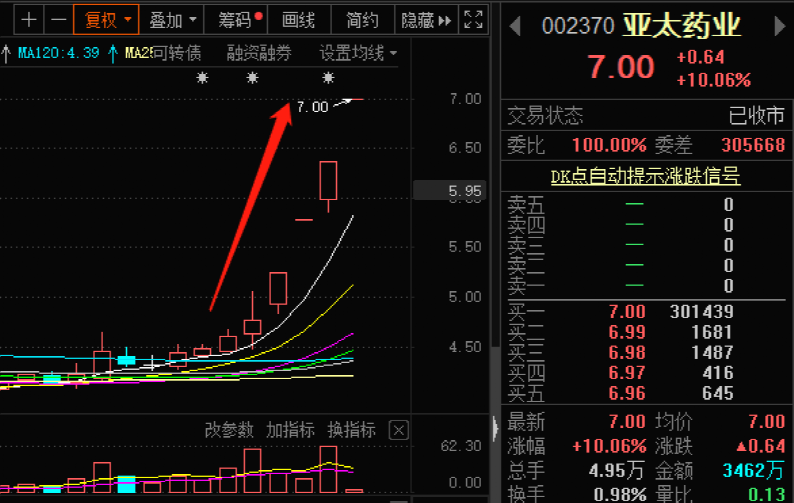Click 隐藏 to hide side panel
The height and width of the screenshot is (503, 794).
click(x=426, y=20)
